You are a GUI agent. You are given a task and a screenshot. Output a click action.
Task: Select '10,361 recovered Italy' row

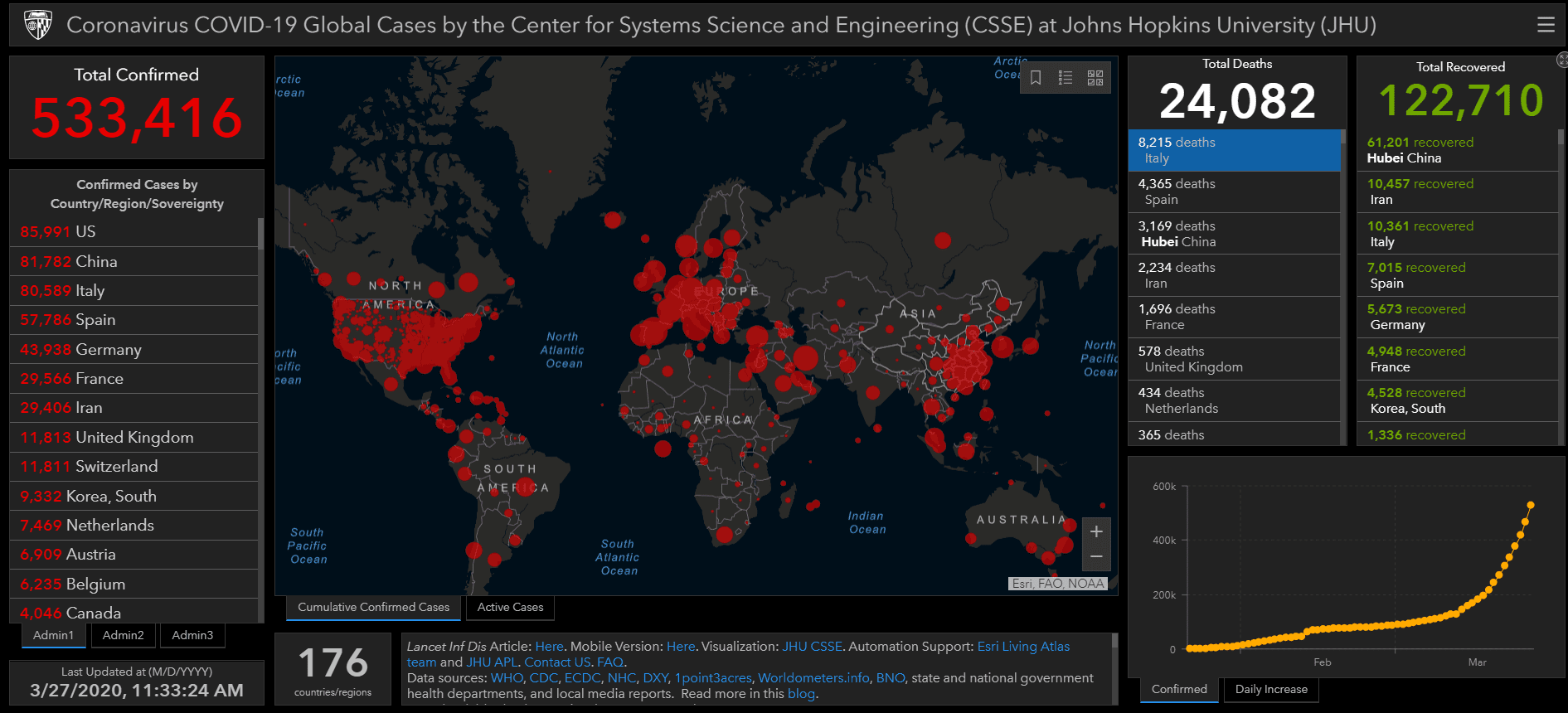click(x=1458, y=234)
